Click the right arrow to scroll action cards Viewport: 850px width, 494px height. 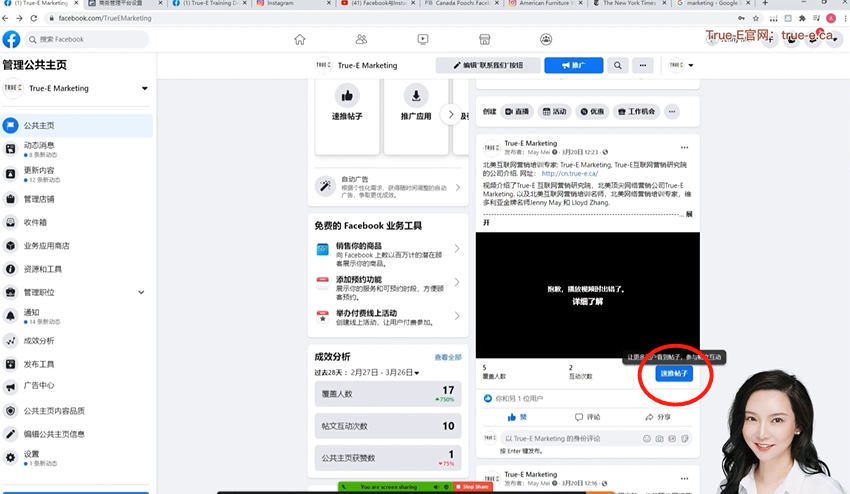pos(451,114)
